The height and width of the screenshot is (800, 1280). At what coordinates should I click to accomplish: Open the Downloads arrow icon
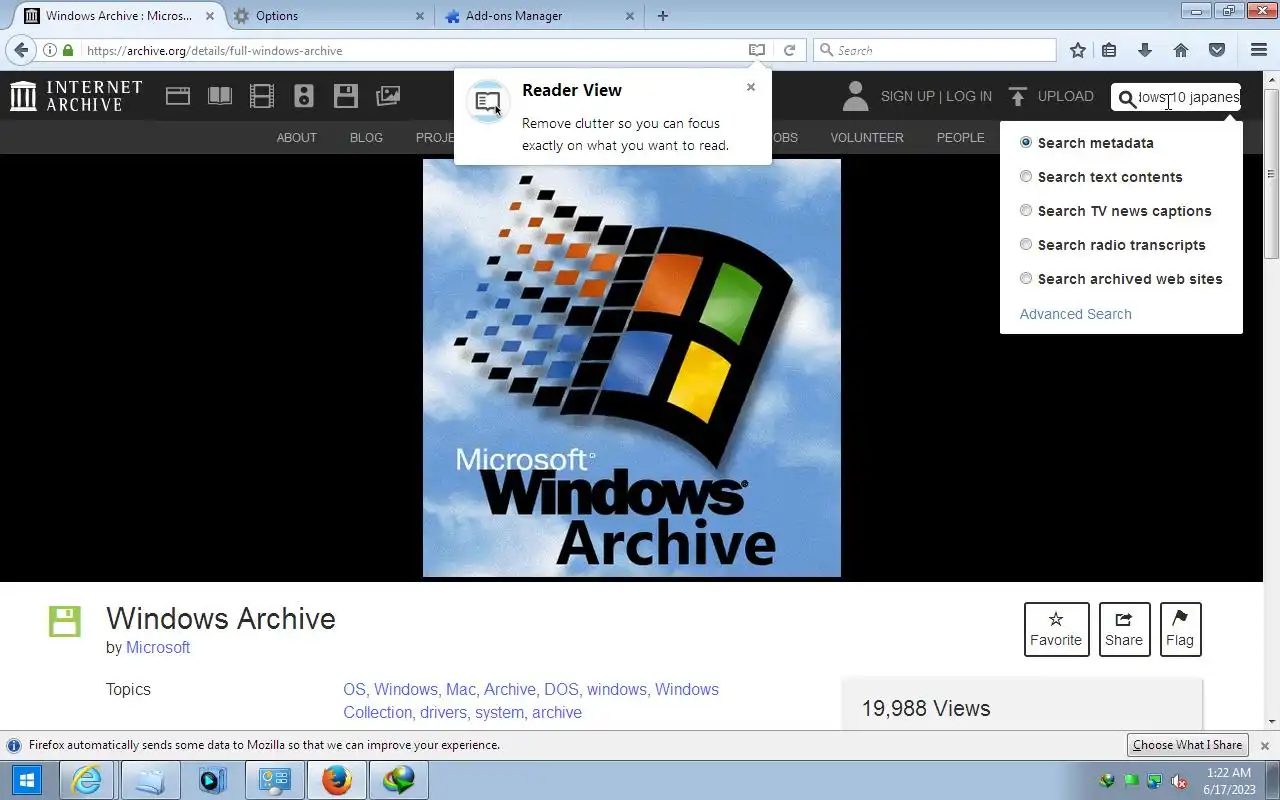click(x=1145, y=50)
